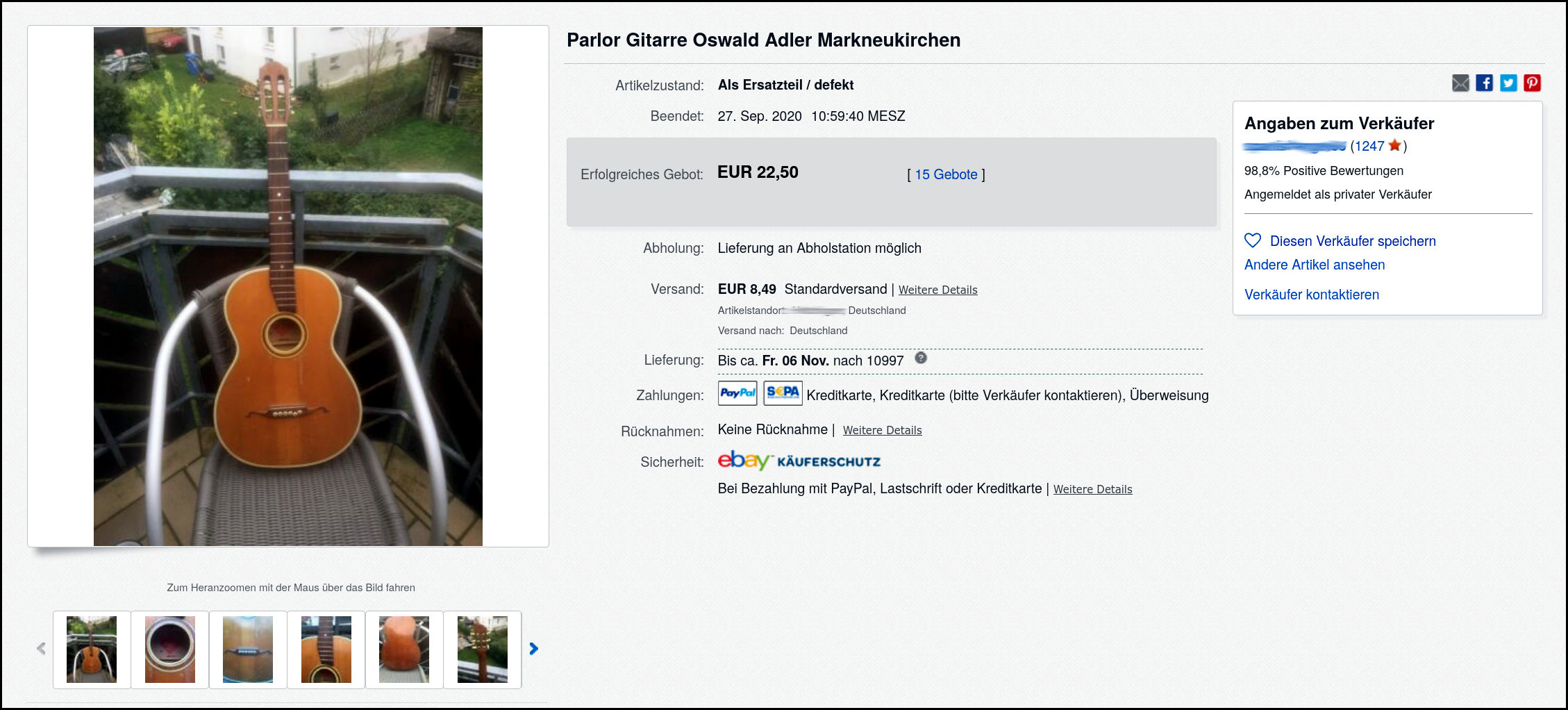Open Weitere Details for Versand

937,290
